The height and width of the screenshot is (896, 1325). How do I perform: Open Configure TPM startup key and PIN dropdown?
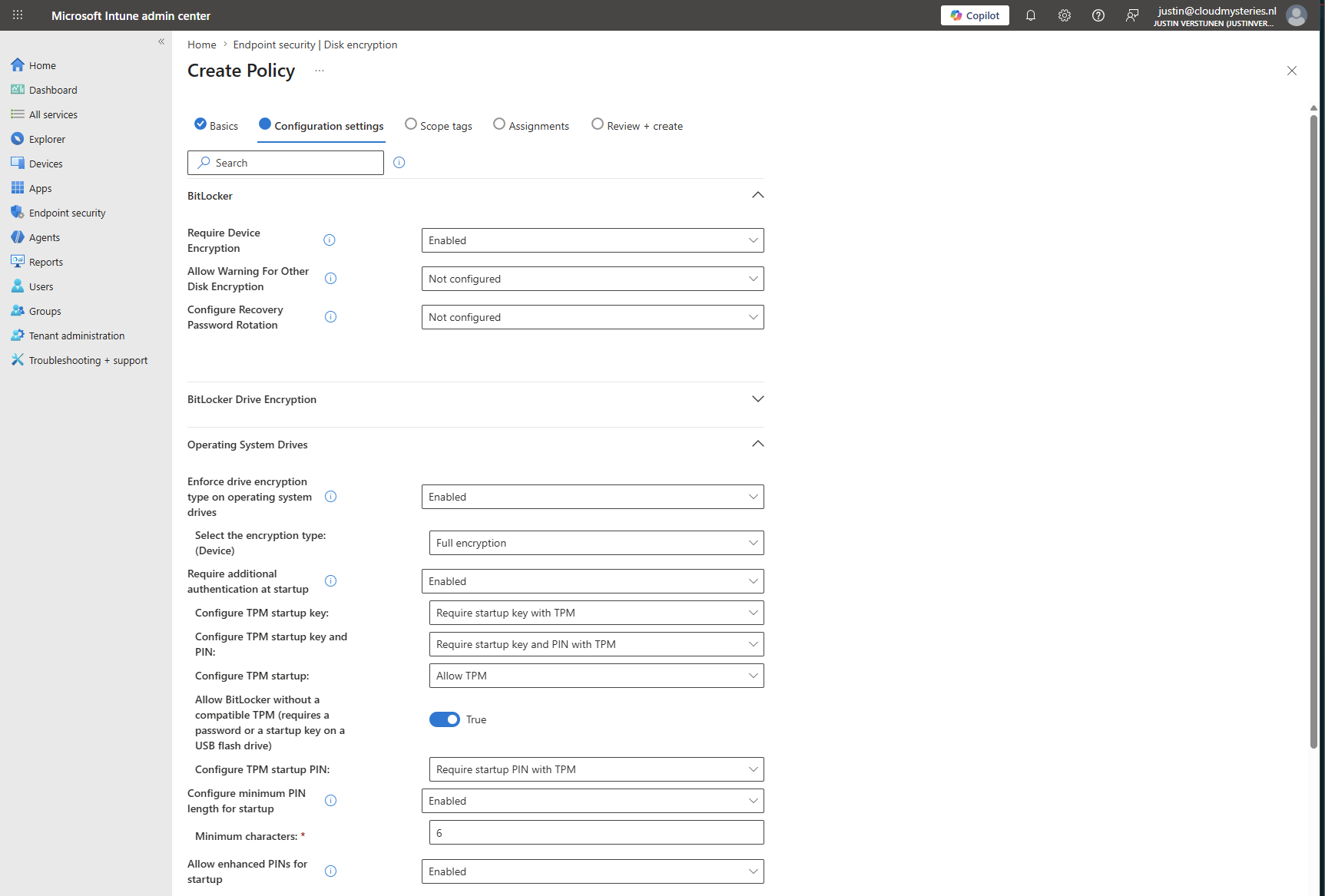(x=597, y=644)
